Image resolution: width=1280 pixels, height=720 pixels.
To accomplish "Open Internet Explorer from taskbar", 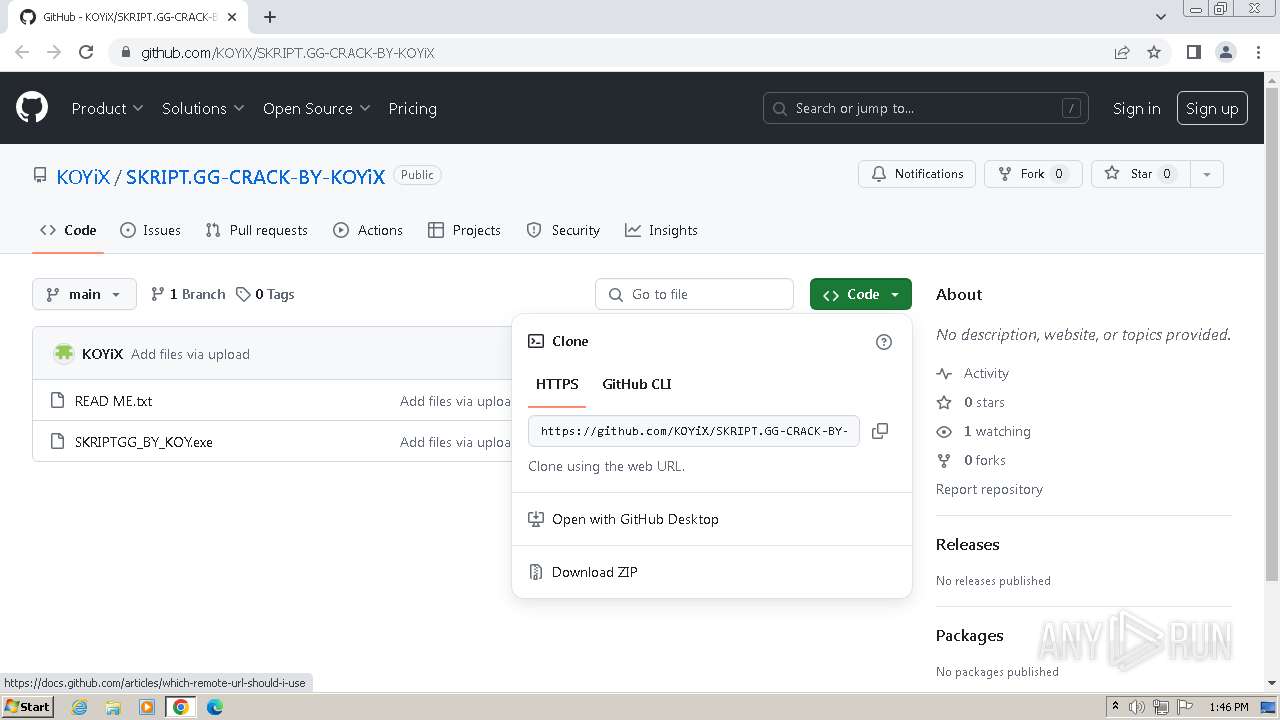I will 79,707.
